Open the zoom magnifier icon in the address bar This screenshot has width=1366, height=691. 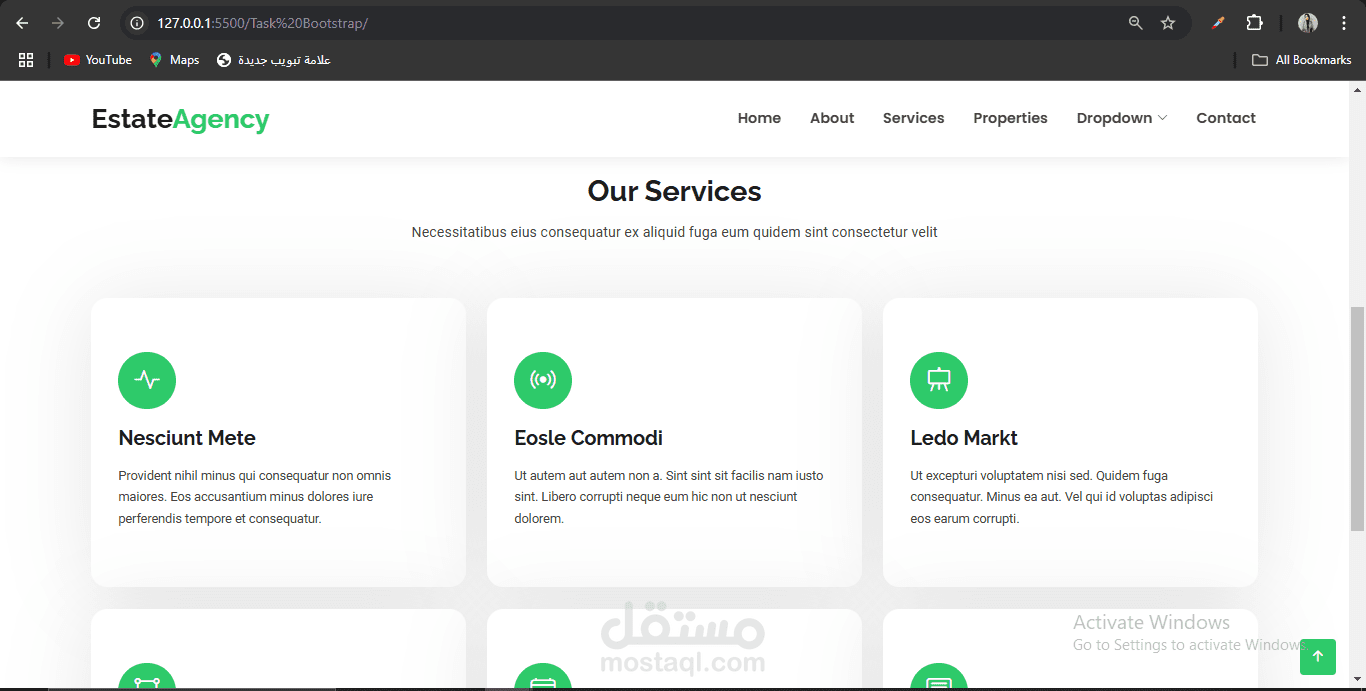(1136, 23)
